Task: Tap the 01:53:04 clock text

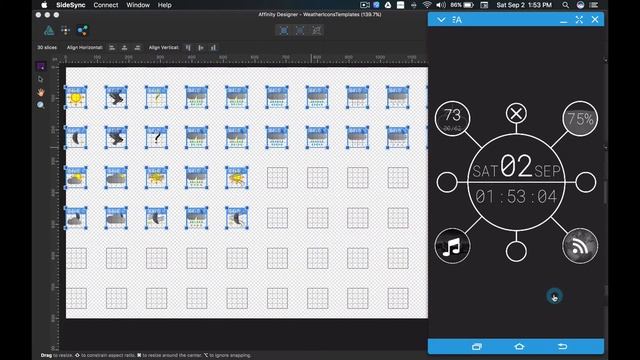Action: click(516, 197)
